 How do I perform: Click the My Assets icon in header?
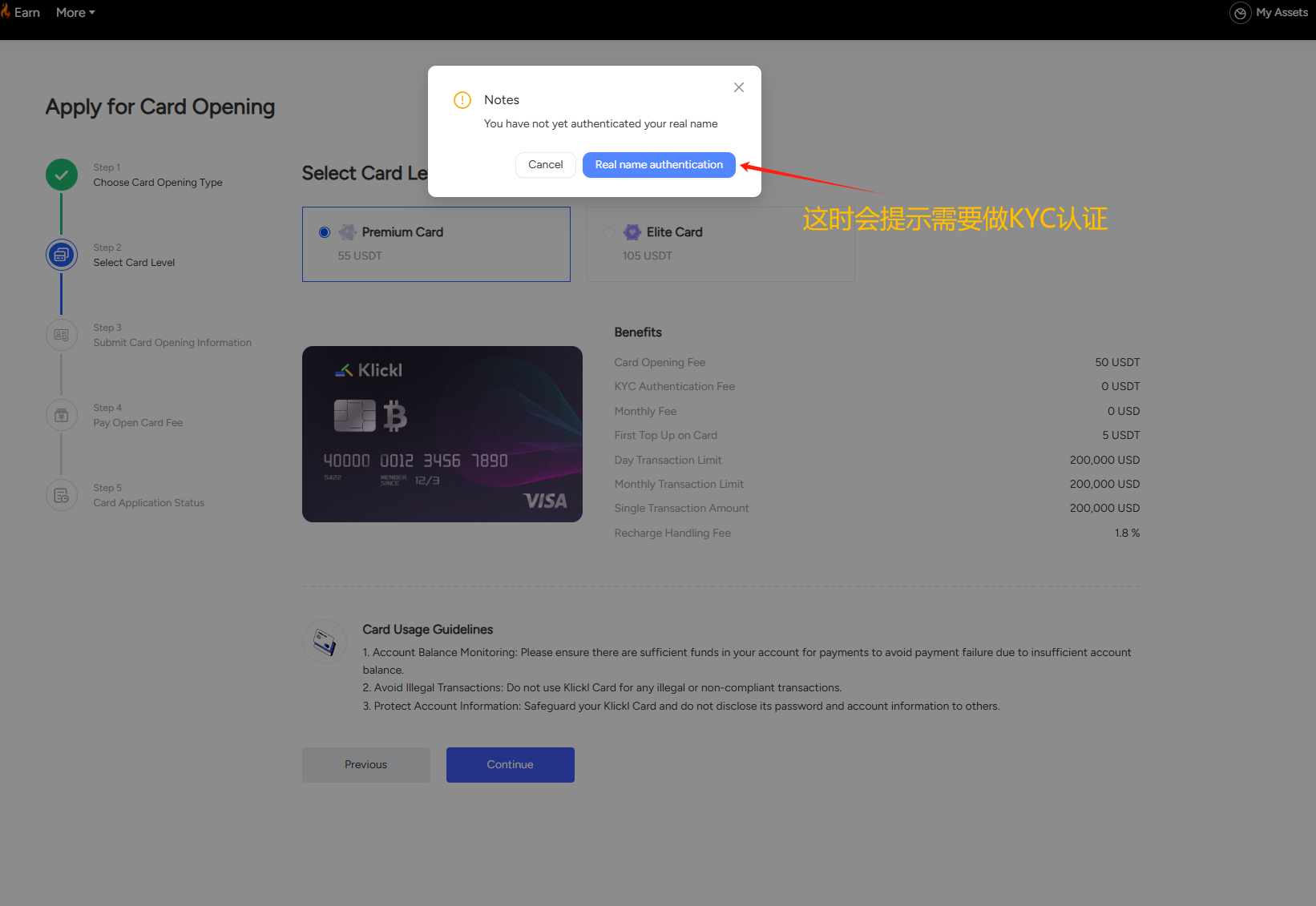1240,13
